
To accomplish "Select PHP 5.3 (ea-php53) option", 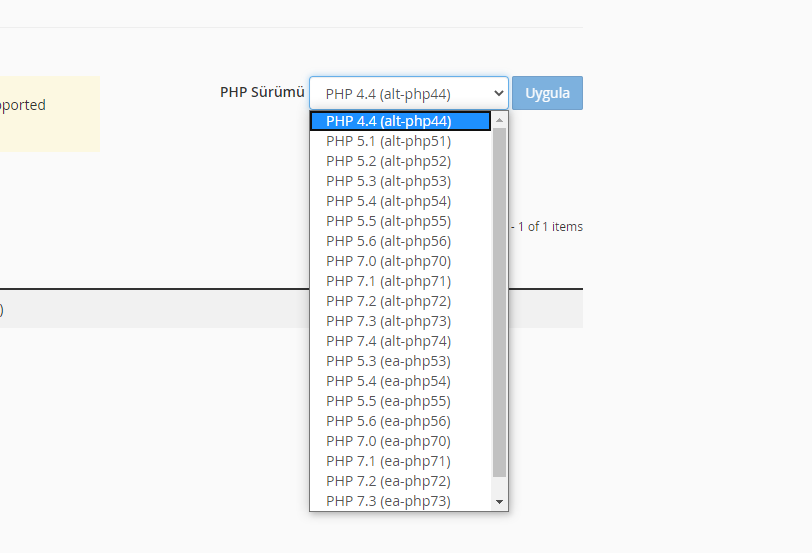I will point(400,361).
